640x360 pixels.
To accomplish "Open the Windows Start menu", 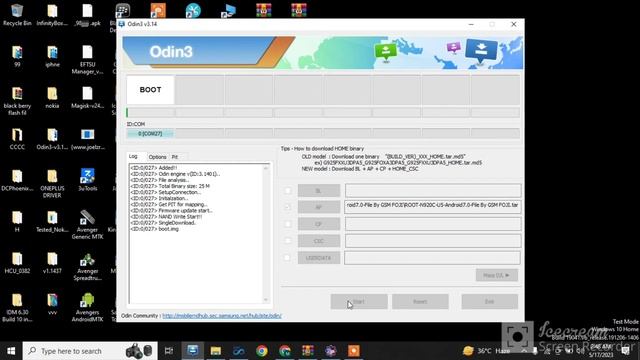I will 11,351.
